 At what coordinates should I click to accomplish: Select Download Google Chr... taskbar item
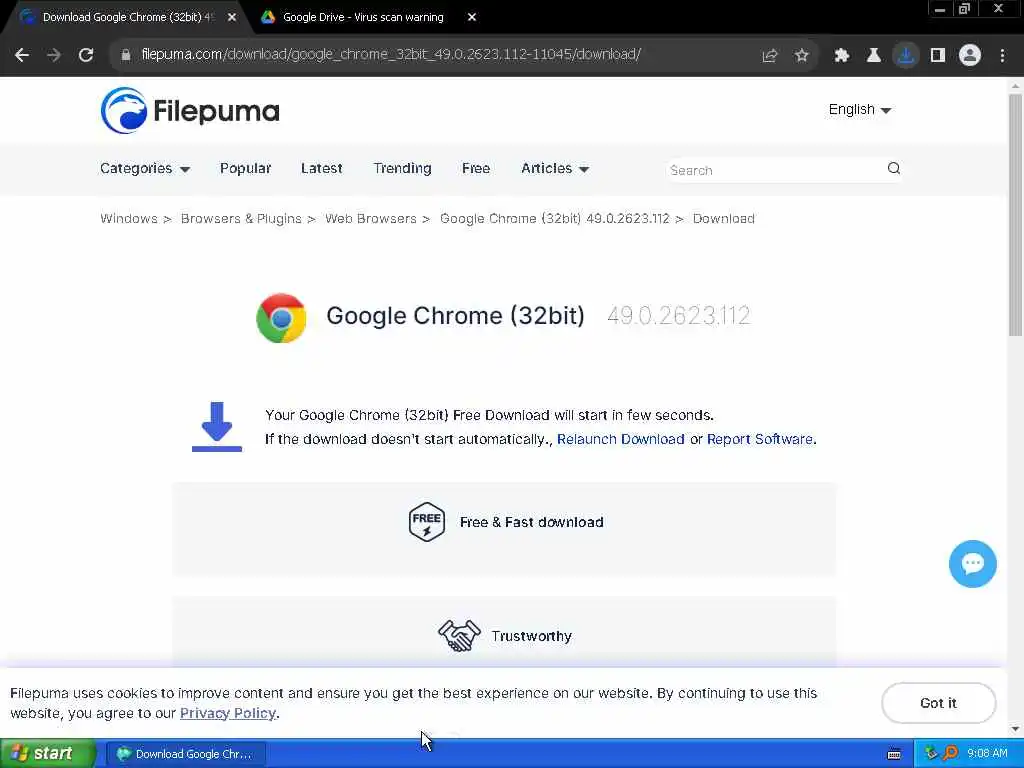point(185,754)
